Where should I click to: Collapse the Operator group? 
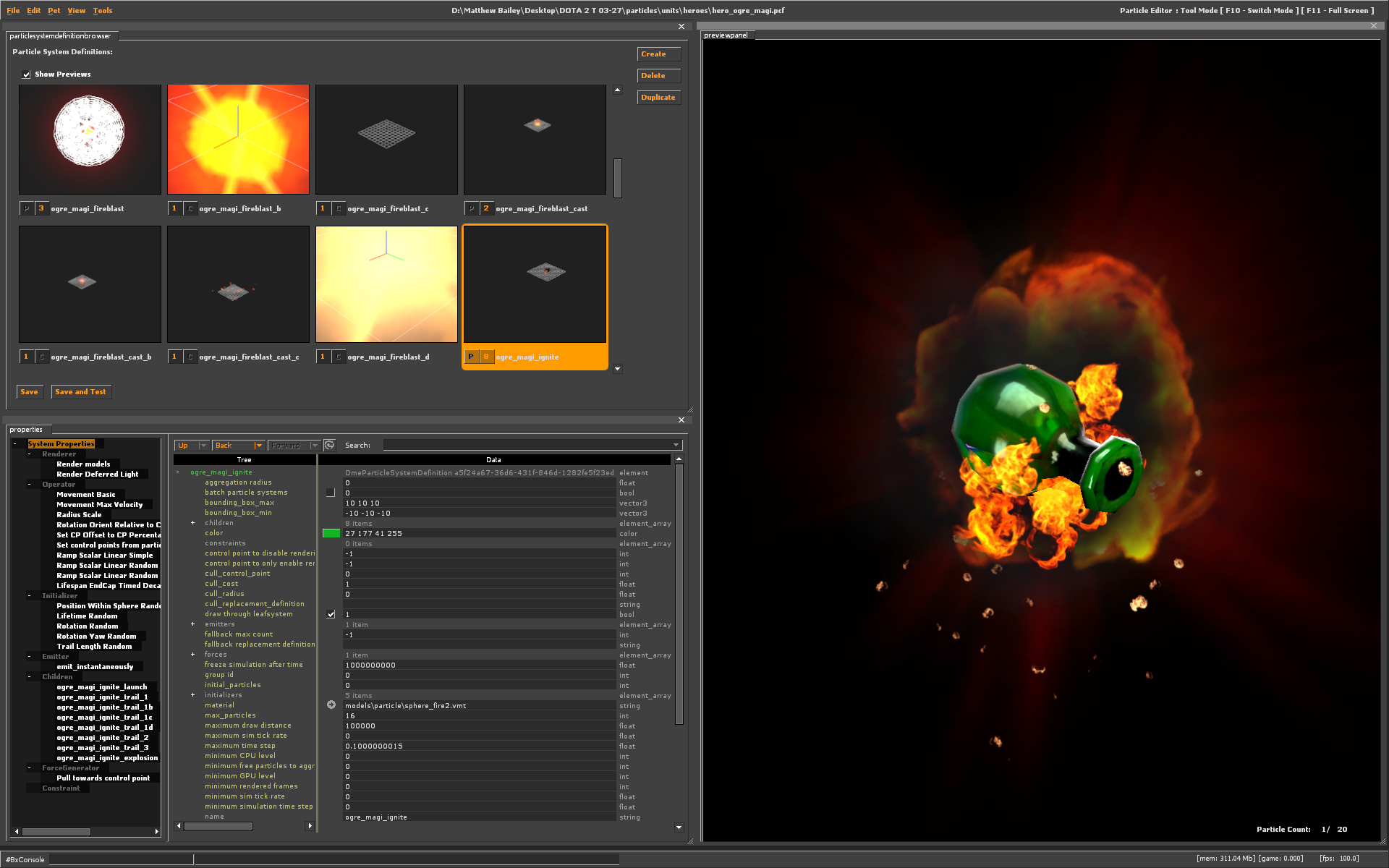click(30, 485)
